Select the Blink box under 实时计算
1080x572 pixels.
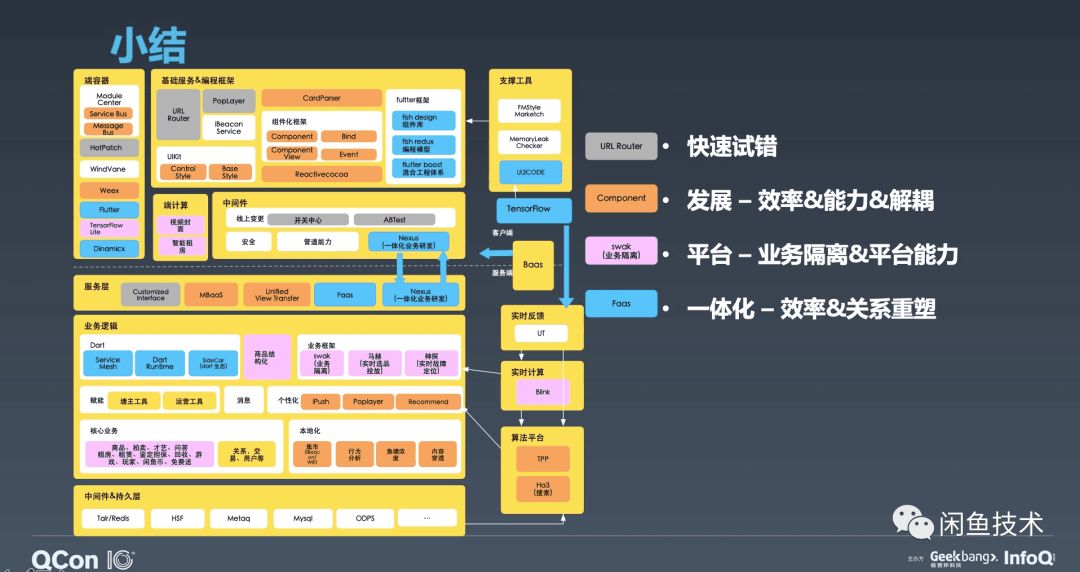[543, 391]
